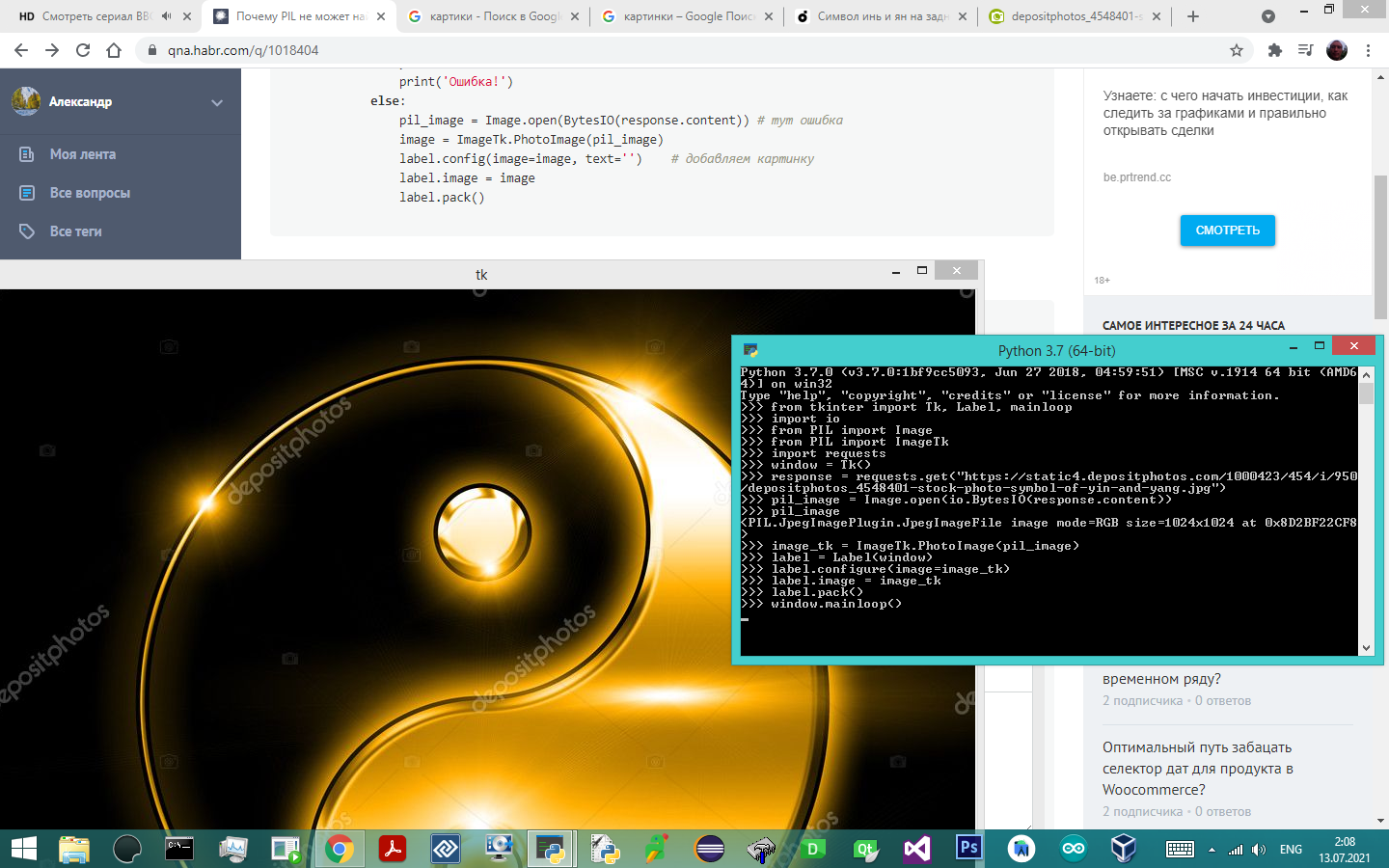Close the 'Символ инь и ян' tab
The image size is (1389, 868).
(963, 16)
